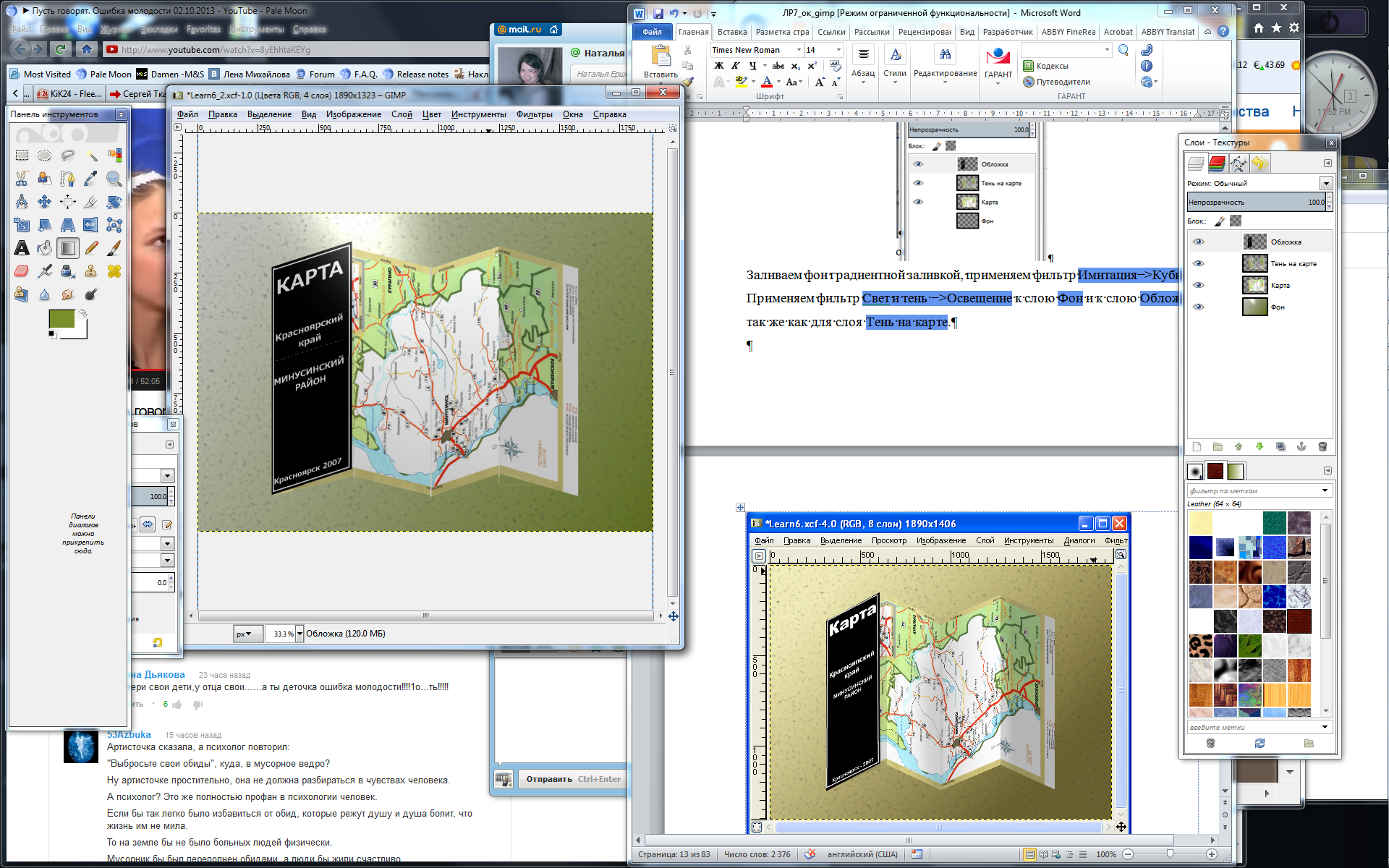This screenshot has width=1389, height=868.
Task: Click the delete layer trash icon
Action: pos(1322,447)
